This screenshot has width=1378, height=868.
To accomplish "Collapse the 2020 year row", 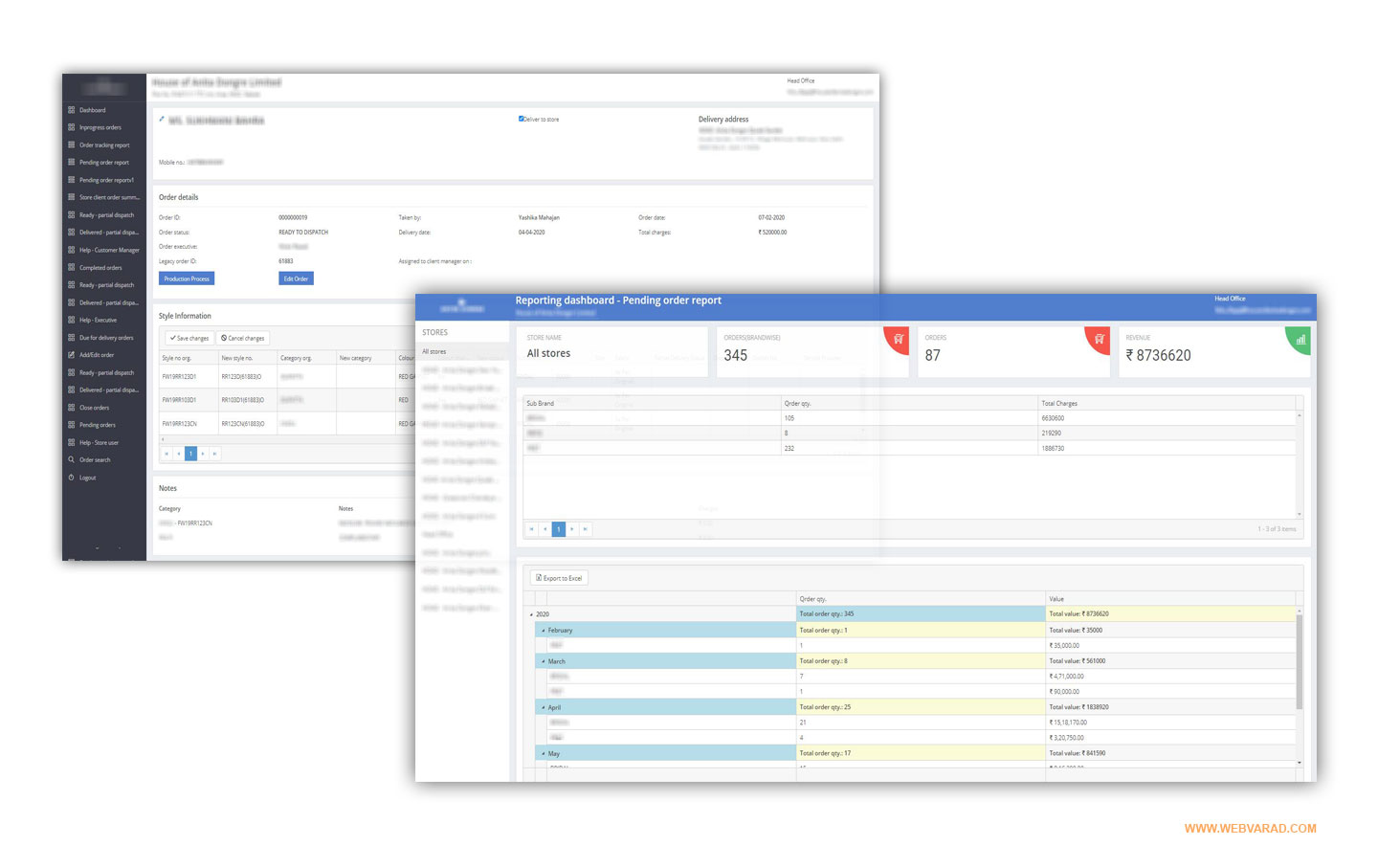I will point(532,614).
